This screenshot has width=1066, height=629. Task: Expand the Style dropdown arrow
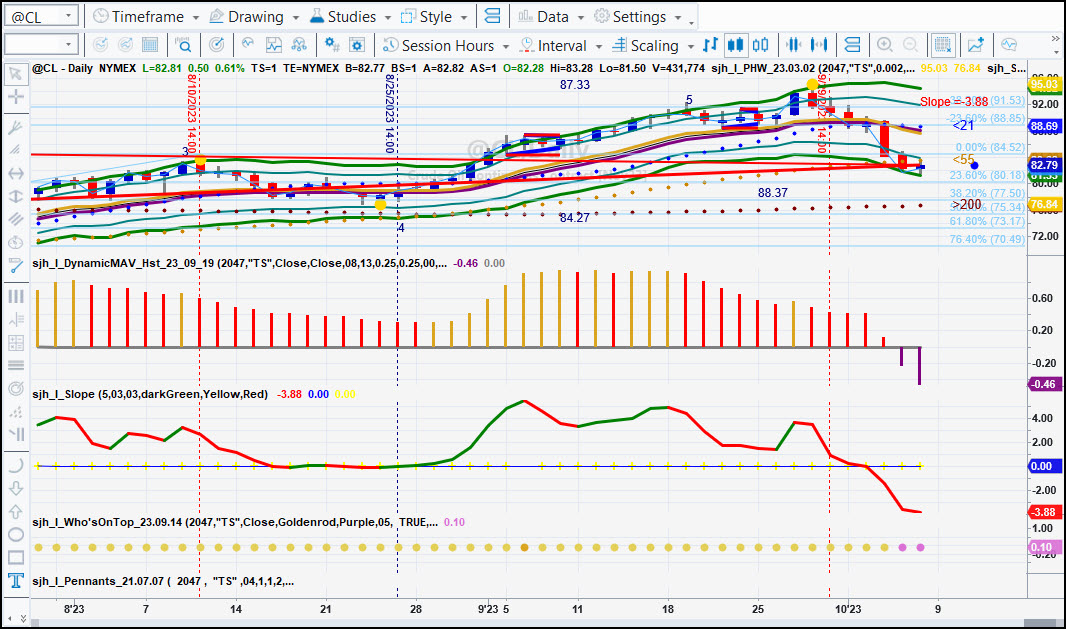click(464, 17)
